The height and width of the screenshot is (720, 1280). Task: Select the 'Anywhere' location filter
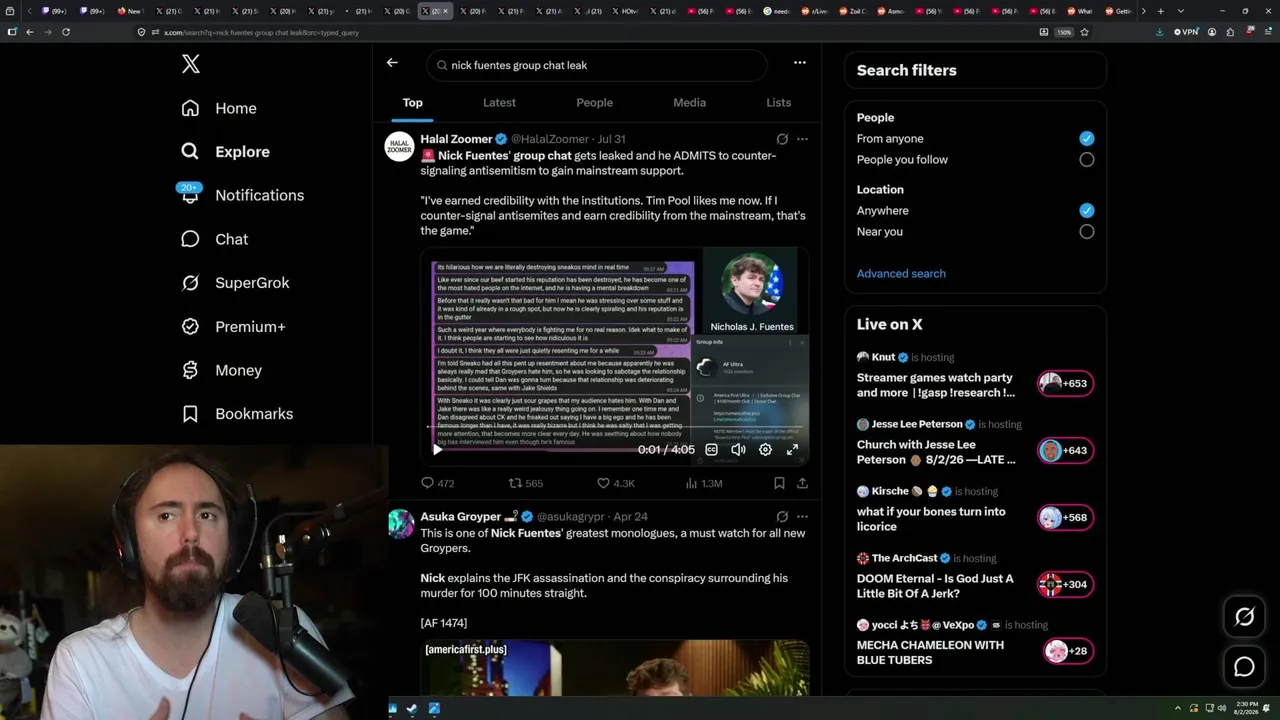point(1087,211)
